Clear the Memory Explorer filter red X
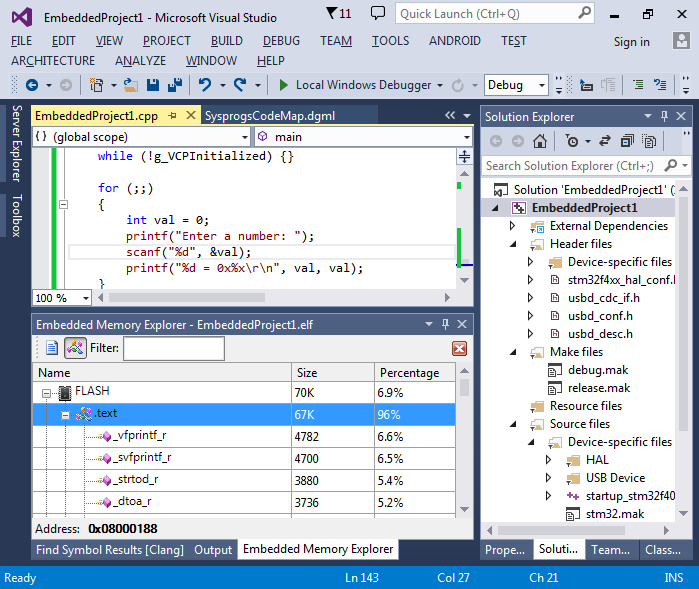 pos(459,348)
